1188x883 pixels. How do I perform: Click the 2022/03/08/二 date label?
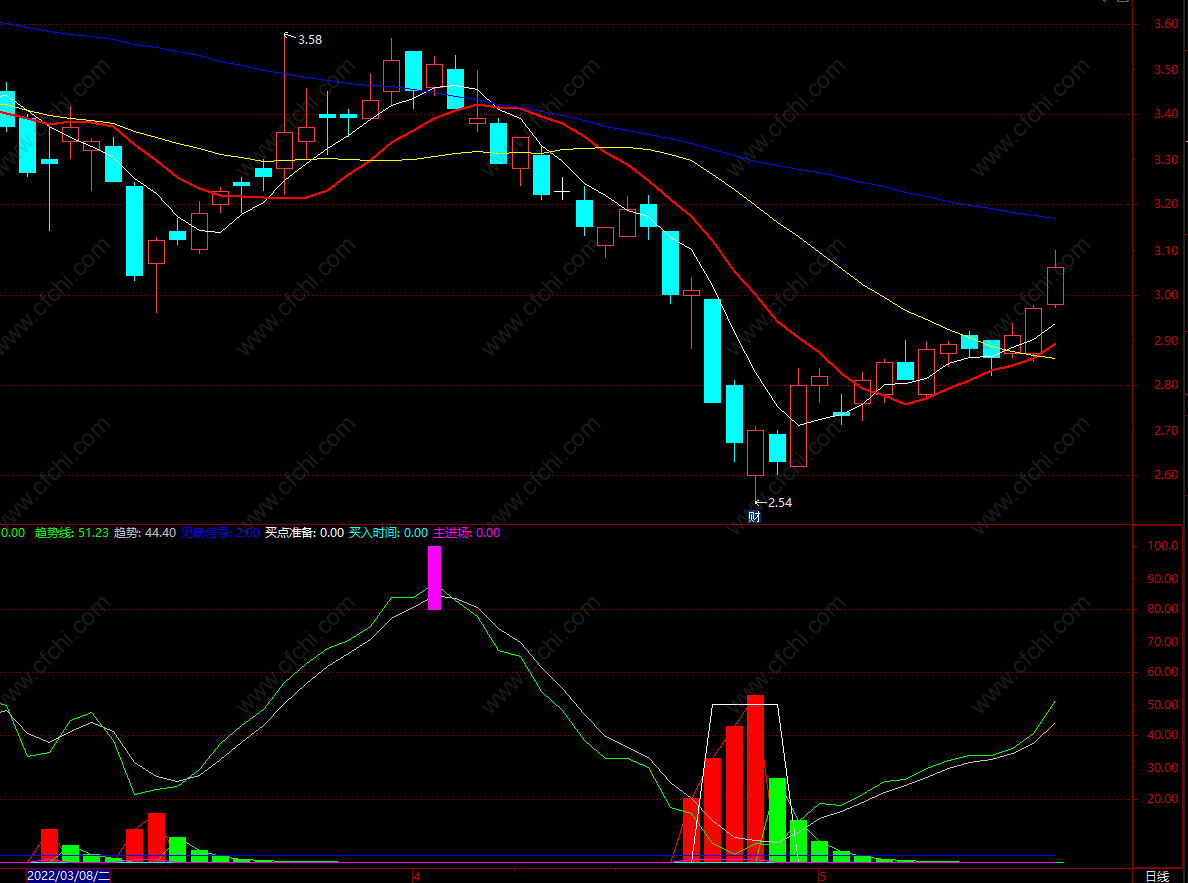68,876
